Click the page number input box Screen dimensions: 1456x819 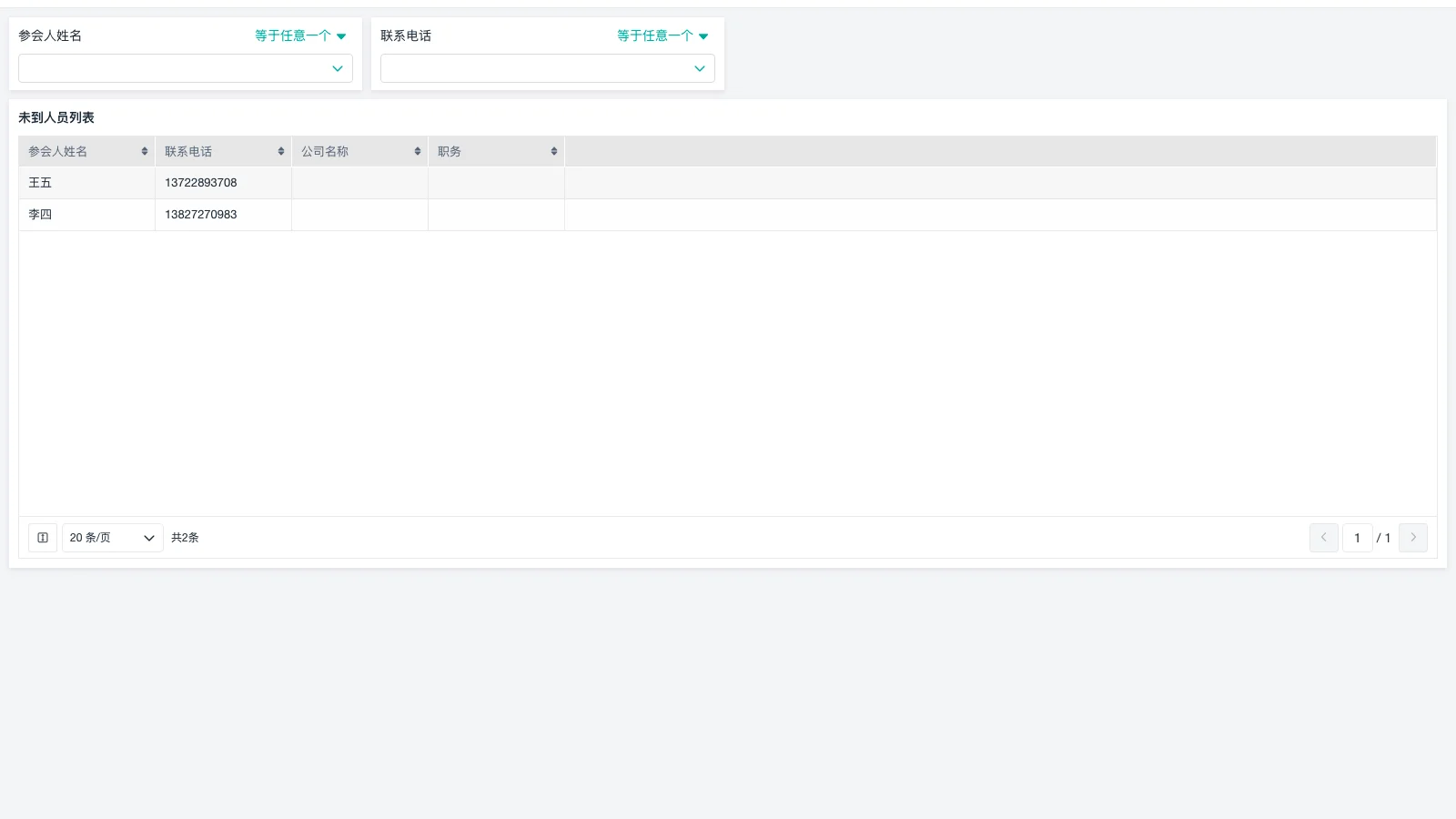point(1357,538)
